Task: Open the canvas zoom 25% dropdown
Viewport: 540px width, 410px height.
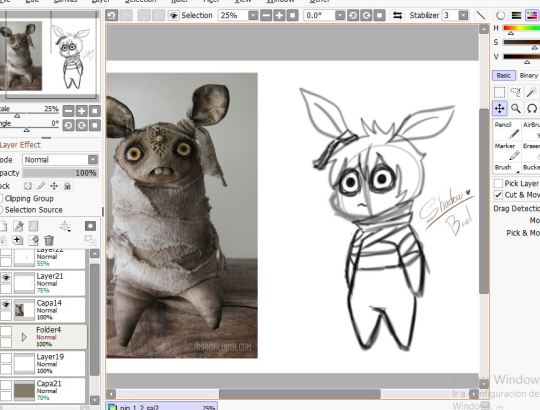Action: [x=253, y=15]
